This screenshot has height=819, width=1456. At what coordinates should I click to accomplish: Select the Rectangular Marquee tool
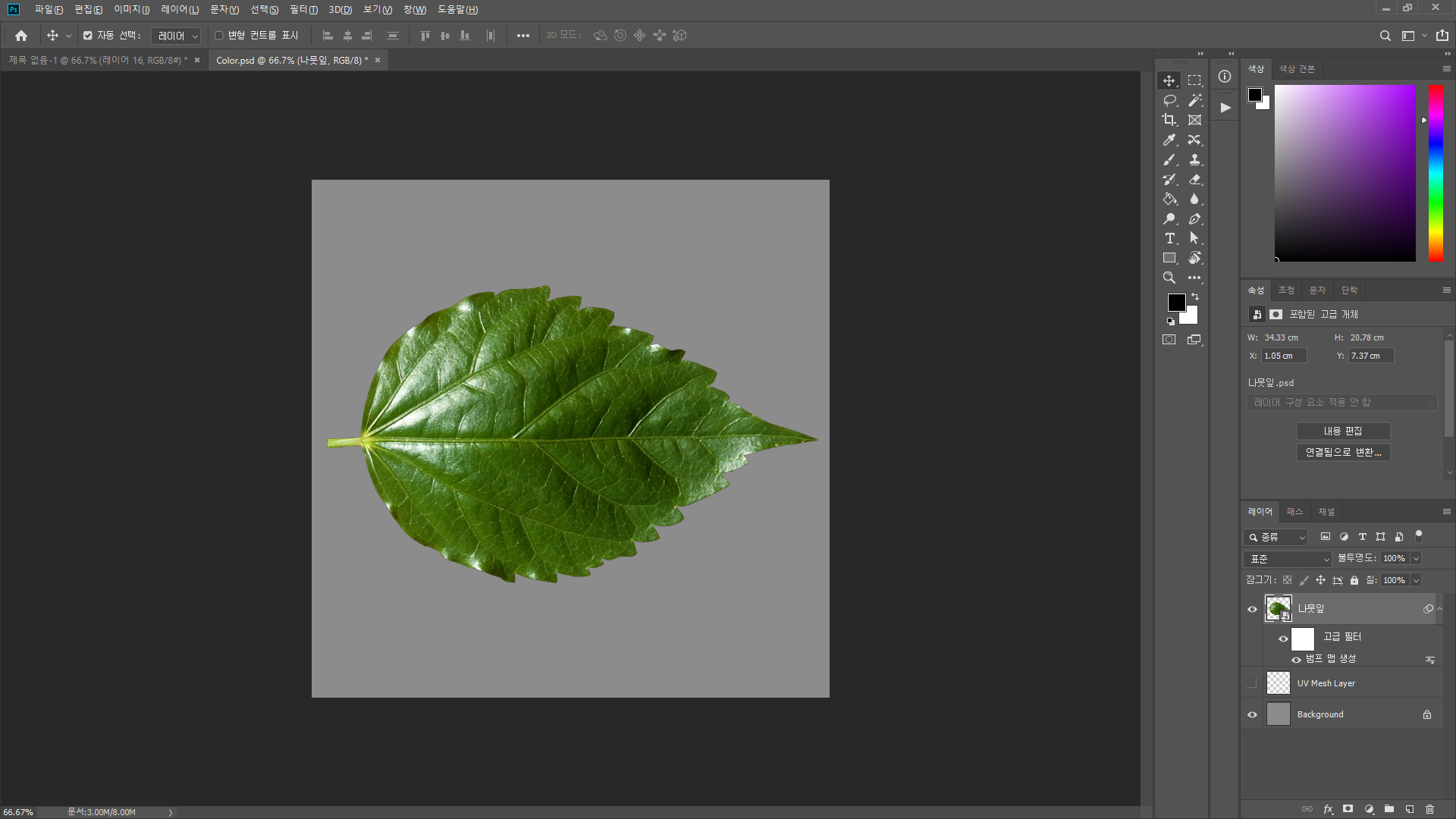(1194, 80)
